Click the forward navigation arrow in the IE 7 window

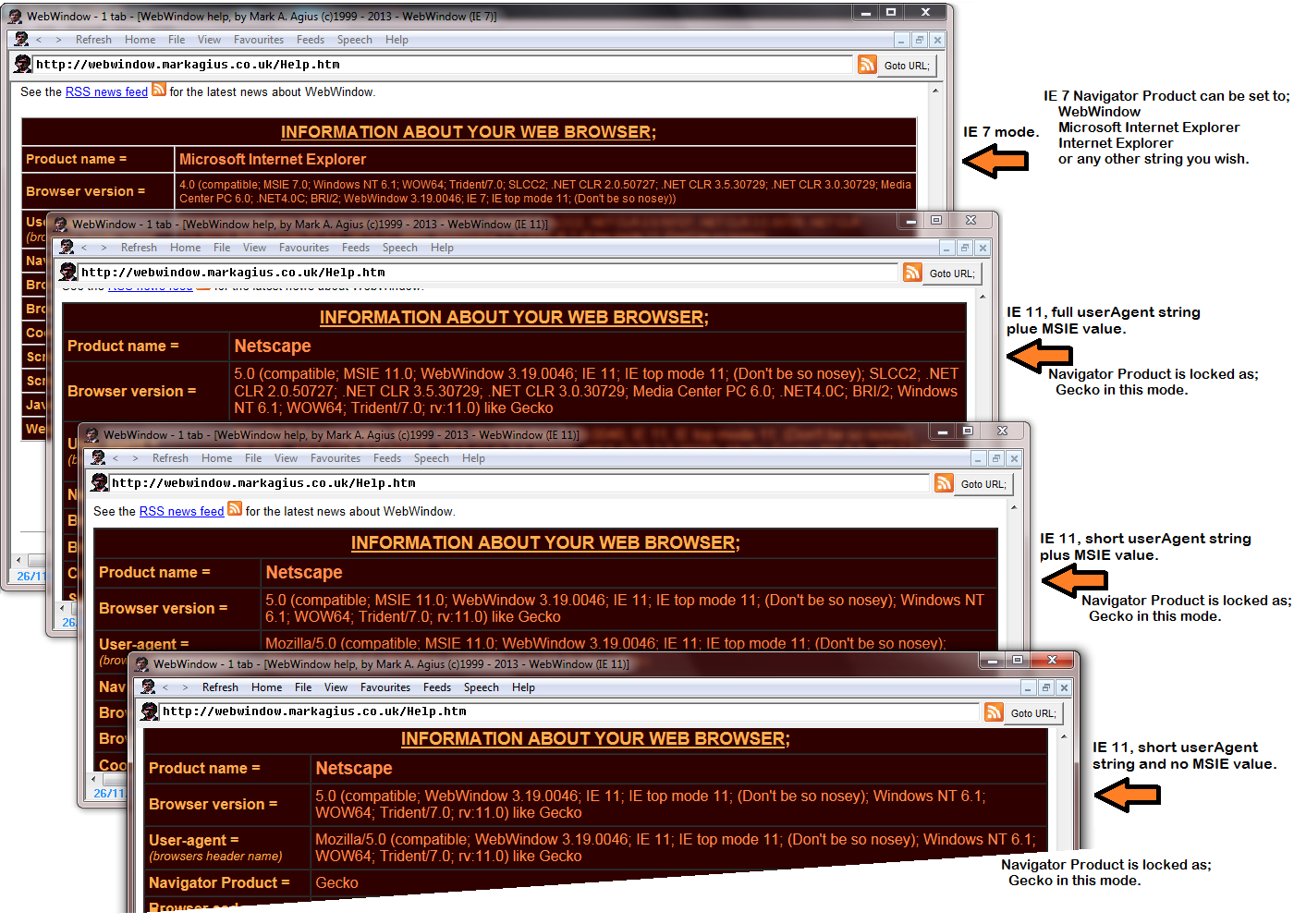(x=58, y=40)
